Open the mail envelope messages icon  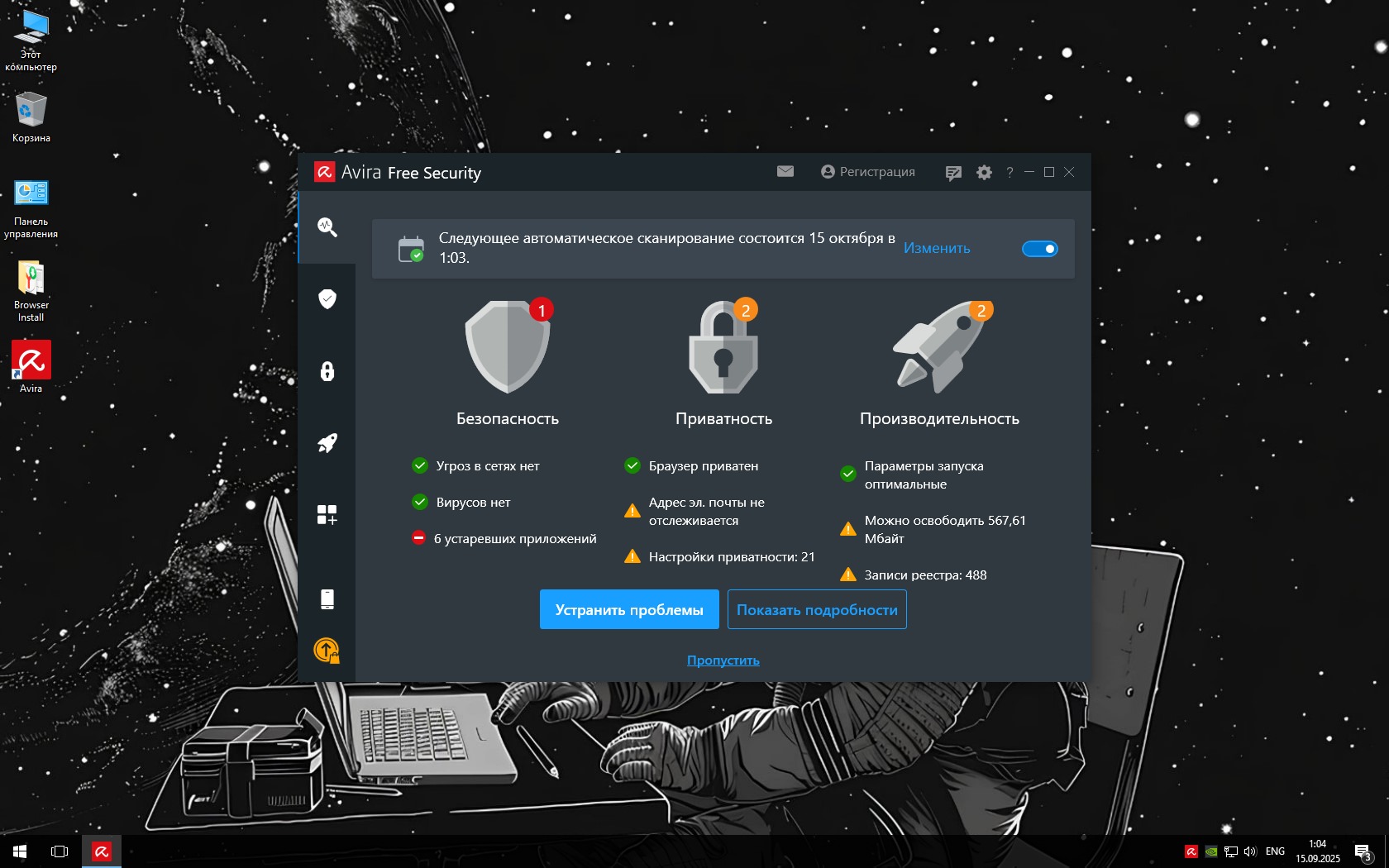tap(785, 171)
